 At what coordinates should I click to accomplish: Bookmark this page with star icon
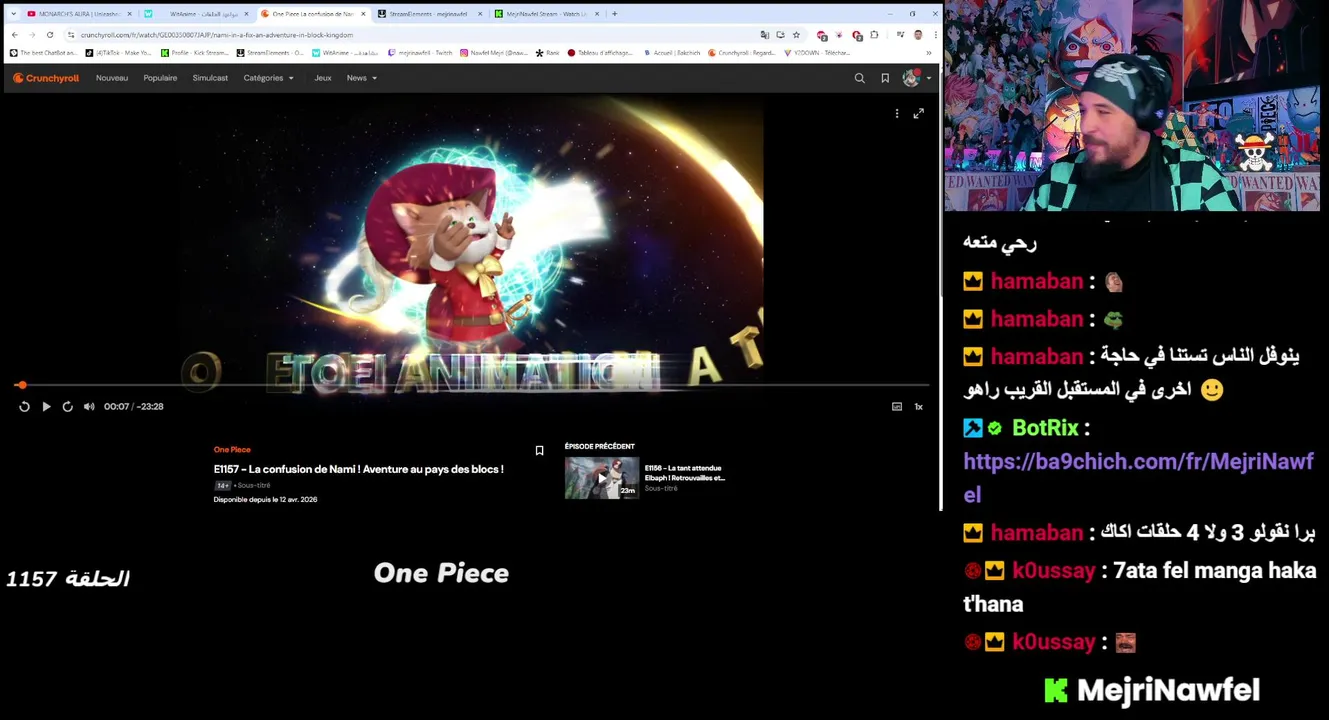(796, 35)
